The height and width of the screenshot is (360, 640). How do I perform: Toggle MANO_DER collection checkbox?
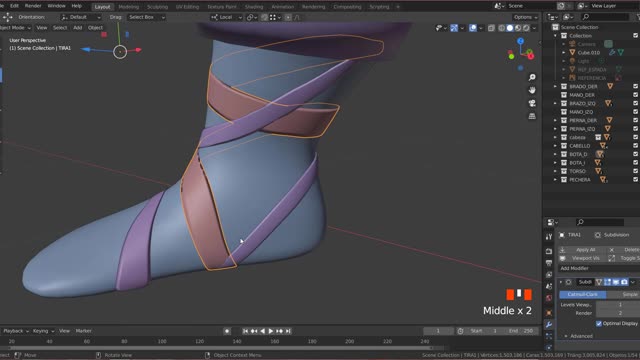click(636, 95)
